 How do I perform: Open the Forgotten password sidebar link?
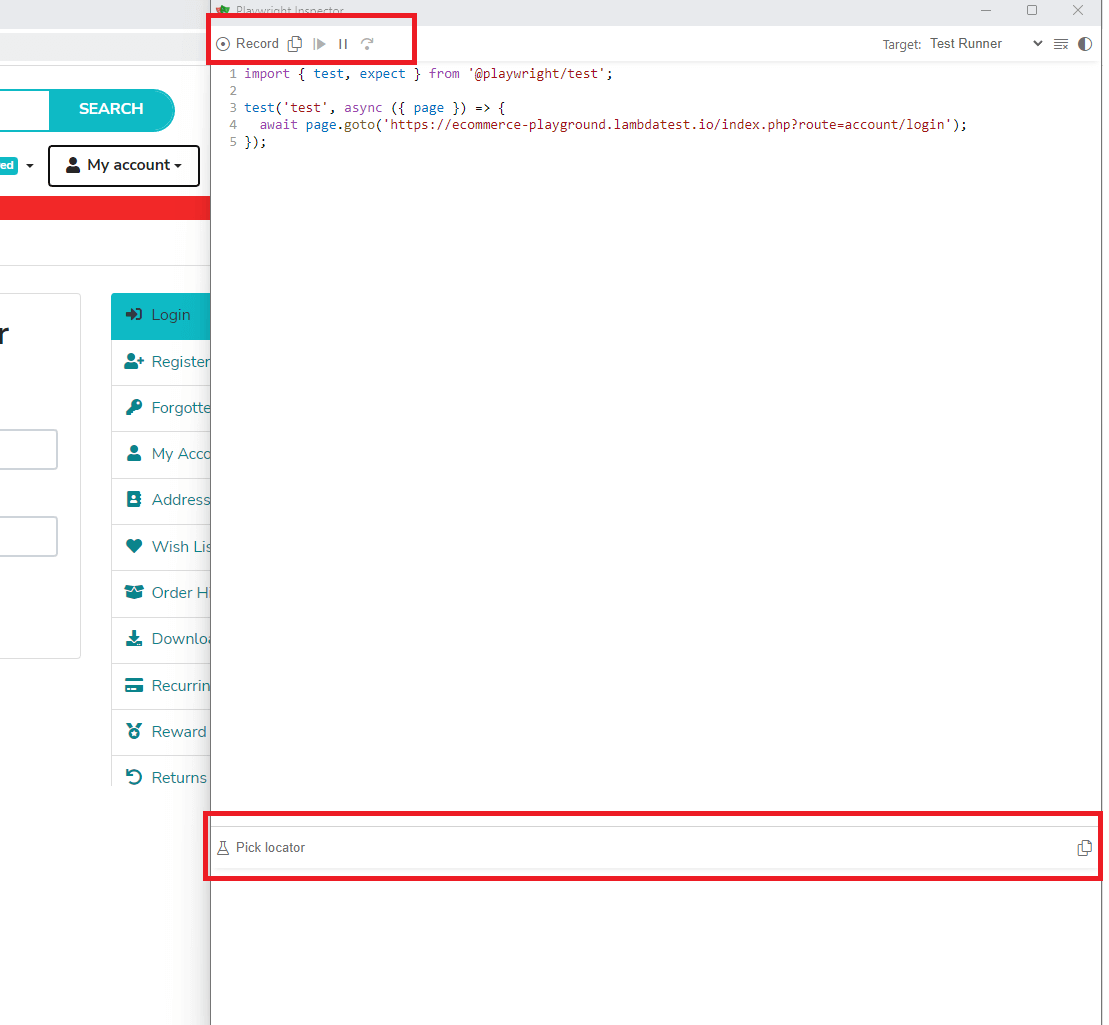(161, 408)
